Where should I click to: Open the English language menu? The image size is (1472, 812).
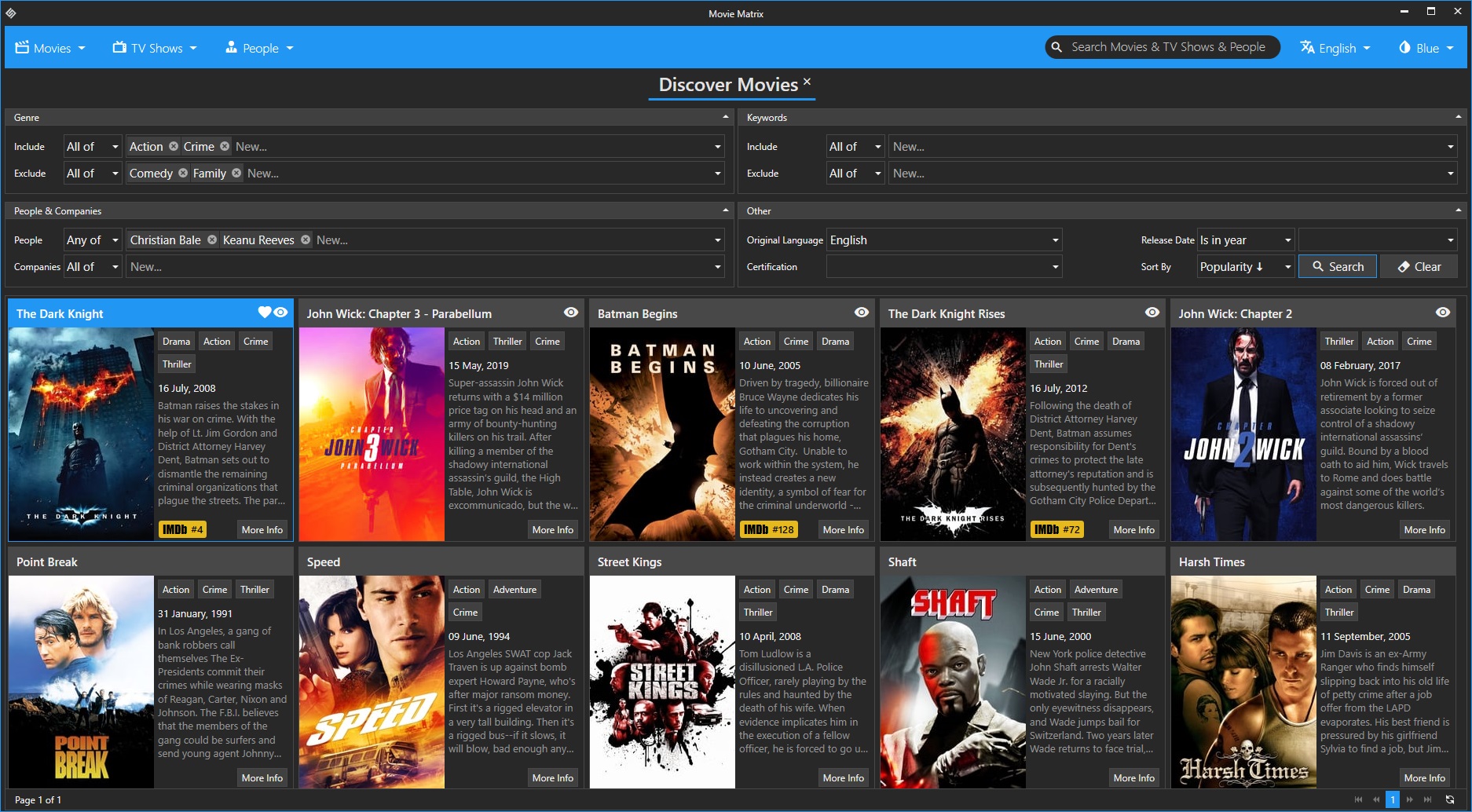point(1335,48)
